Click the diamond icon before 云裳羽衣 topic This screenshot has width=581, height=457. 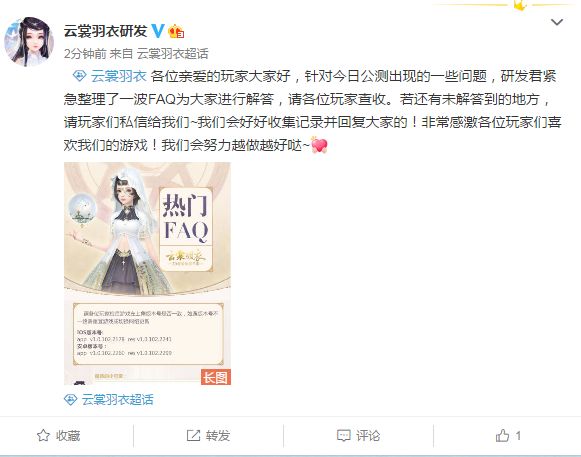tap(80, 76)
